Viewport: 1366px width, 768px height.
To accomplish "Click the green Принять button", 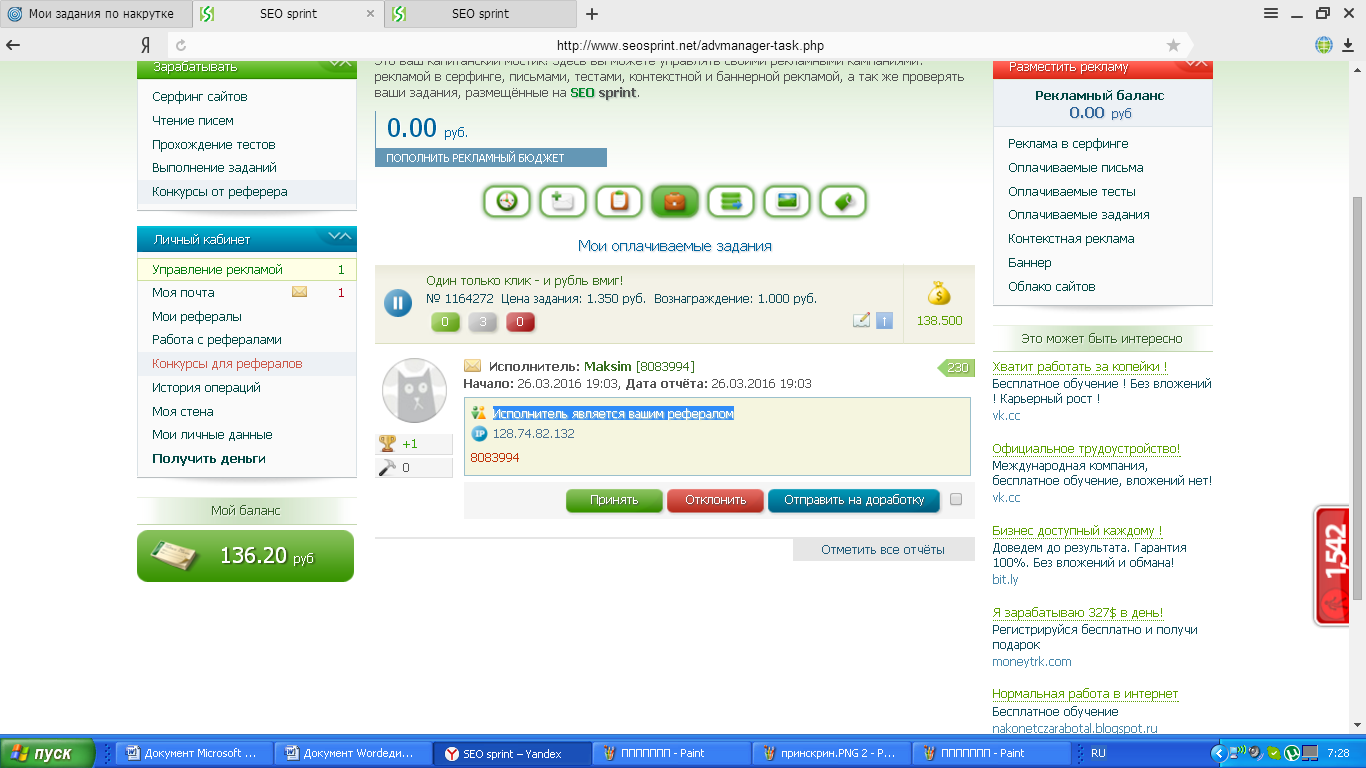I will pos(614,500).
